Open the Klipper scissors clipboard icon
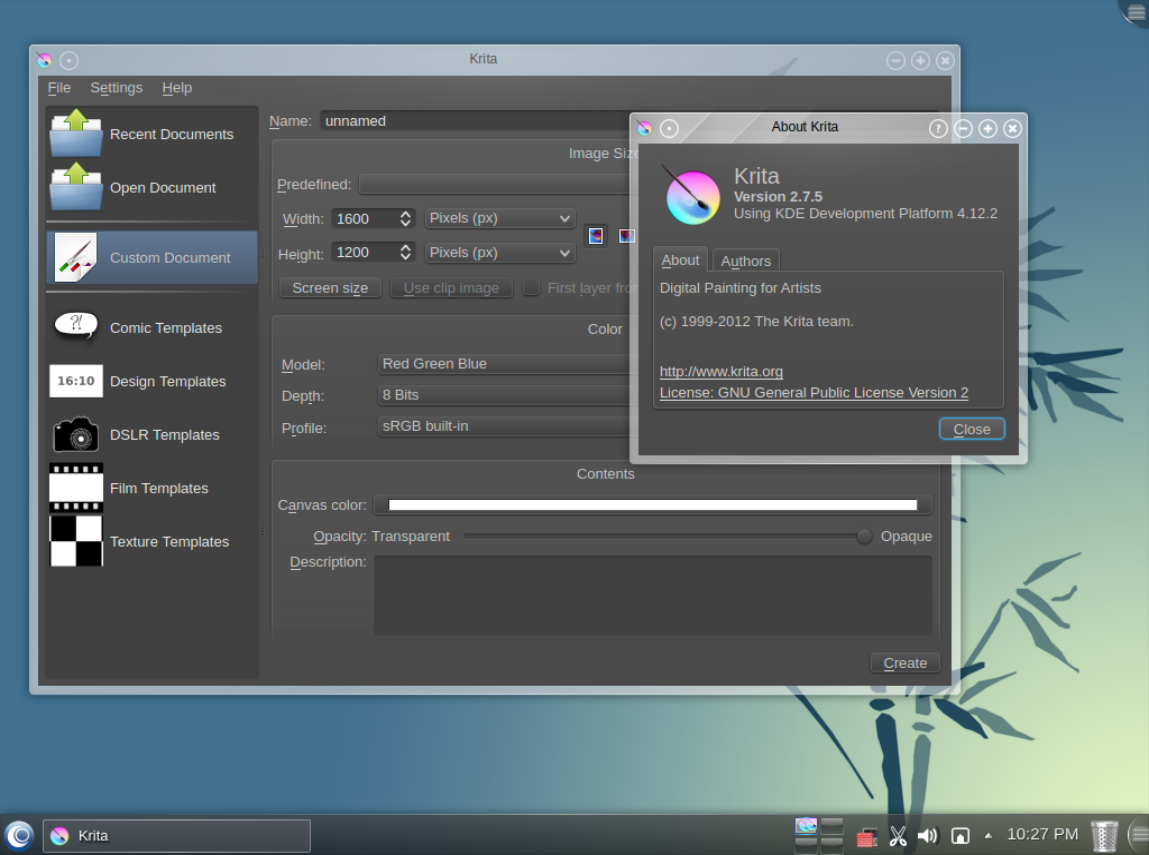The image size is (1149, 855). point(898,835)
